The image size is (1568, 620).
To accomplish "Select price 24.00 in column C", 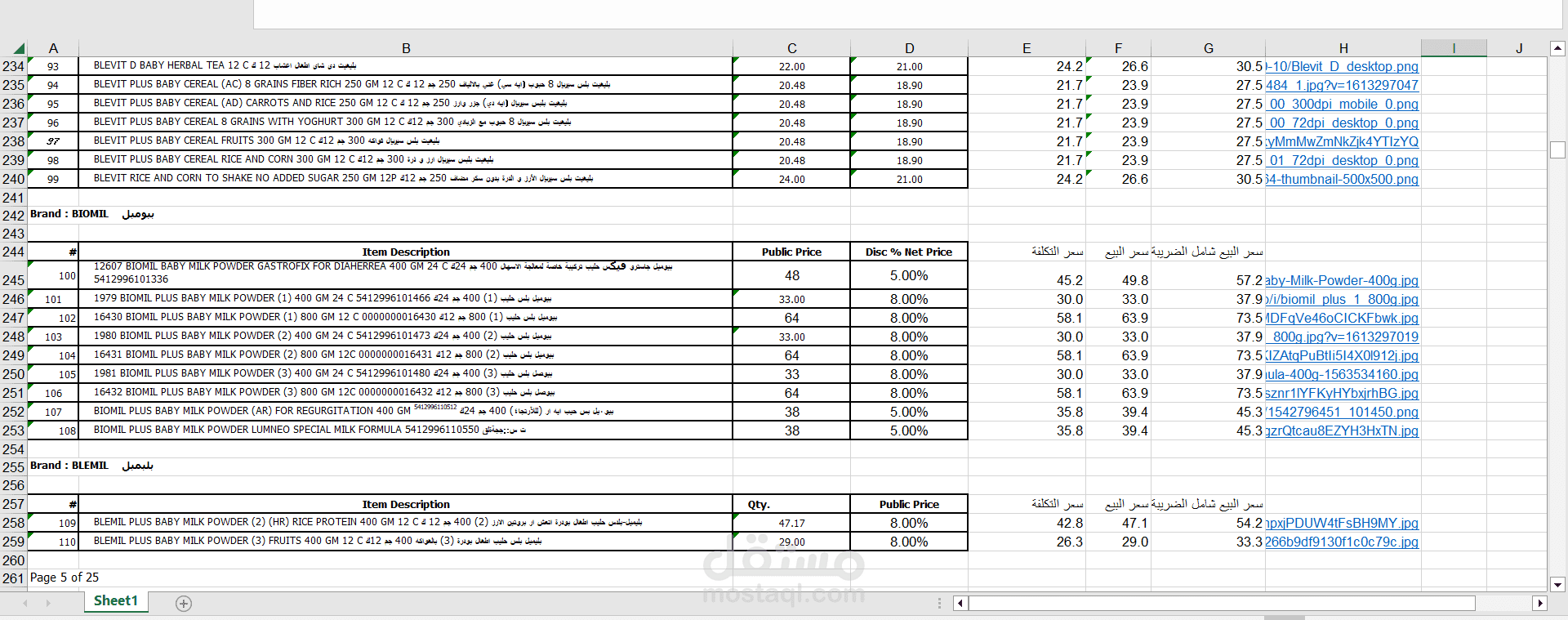I will [x=791, y=179].
